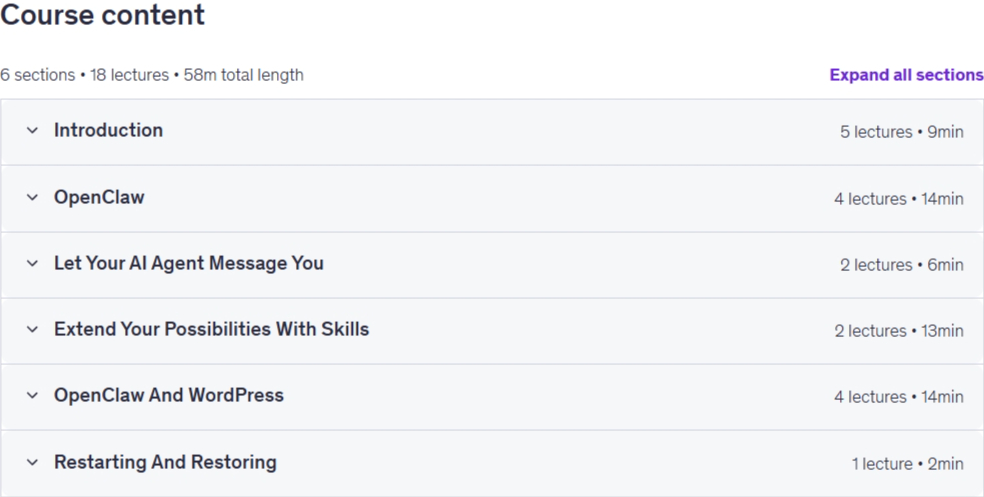Select the OpenClaw section heading
The height and width of the screenshot is (497, 984).
point(99,197)
